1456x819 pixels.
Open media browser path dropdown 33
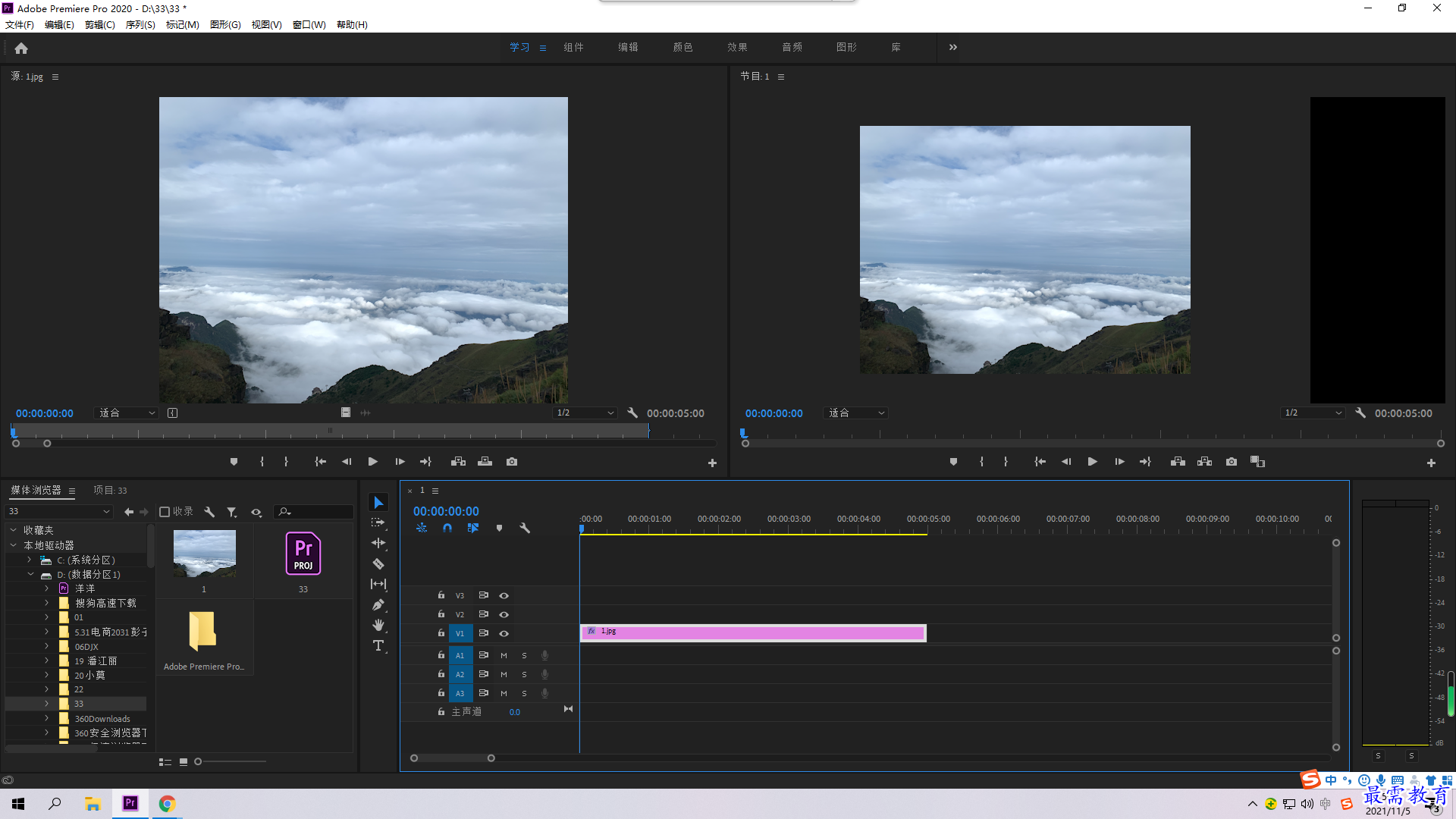tap(60, 512)
